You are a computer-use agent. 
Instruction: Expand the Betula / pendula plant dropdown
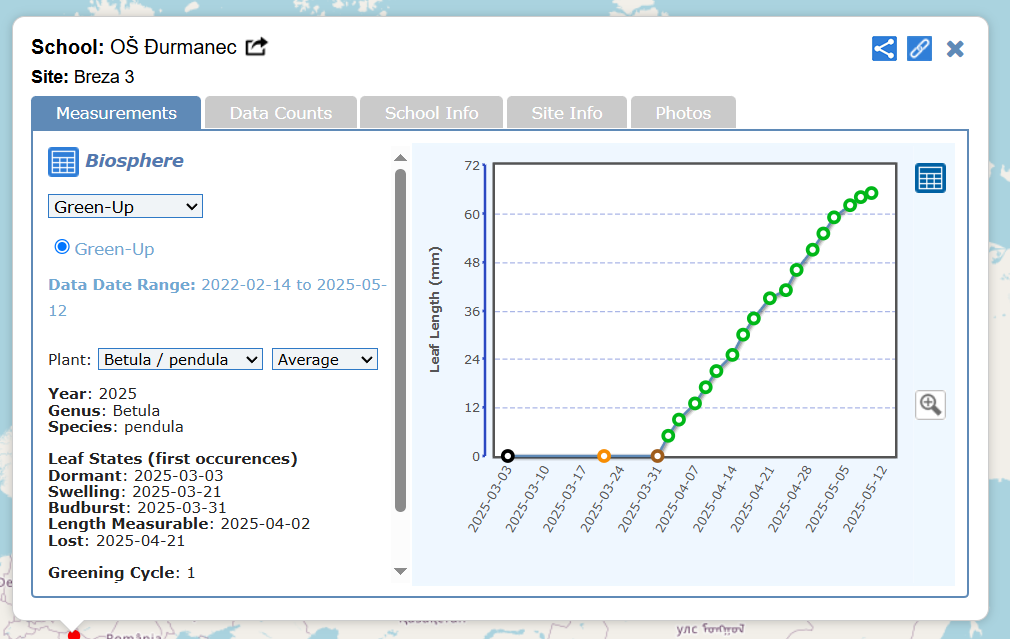[180, 359]
